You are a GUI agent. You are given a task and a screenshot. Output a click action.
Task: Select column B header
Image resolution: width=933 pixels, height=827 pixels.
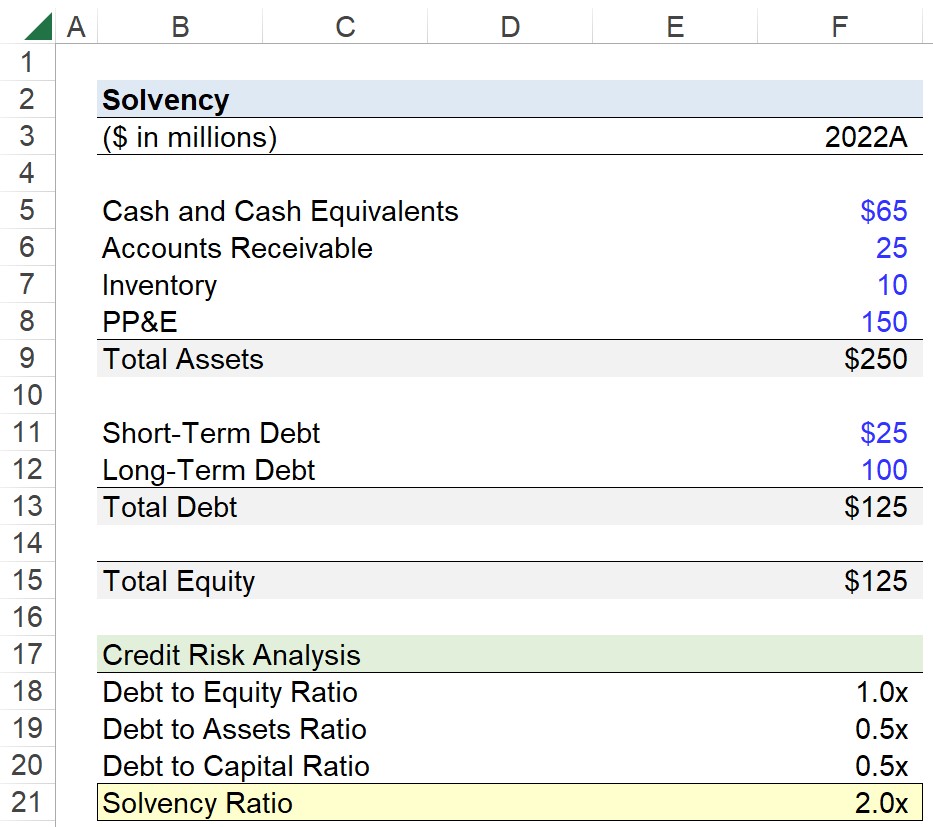[180, 27]
